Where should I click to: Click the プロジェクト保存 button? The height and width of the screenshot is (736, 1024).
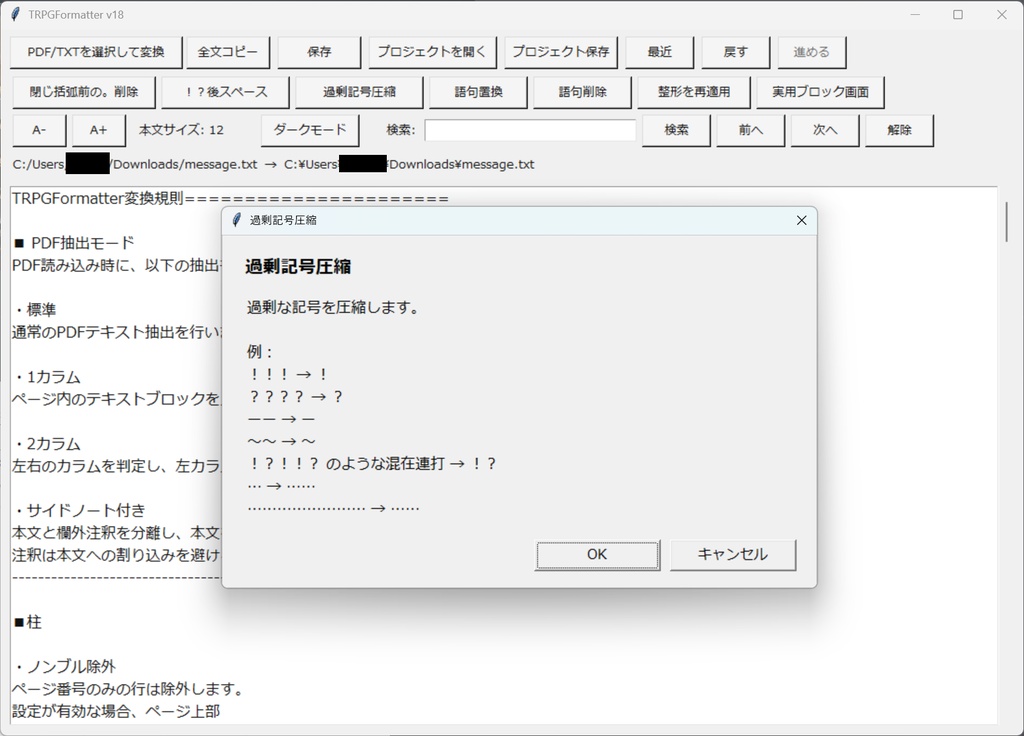point(561,52)
